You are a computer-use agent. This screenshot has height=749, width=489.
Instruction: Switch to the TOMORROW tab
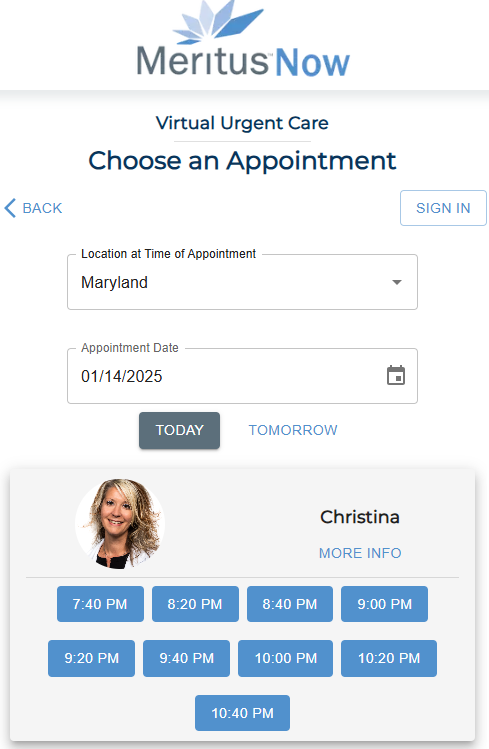click(x=293, y=430)
